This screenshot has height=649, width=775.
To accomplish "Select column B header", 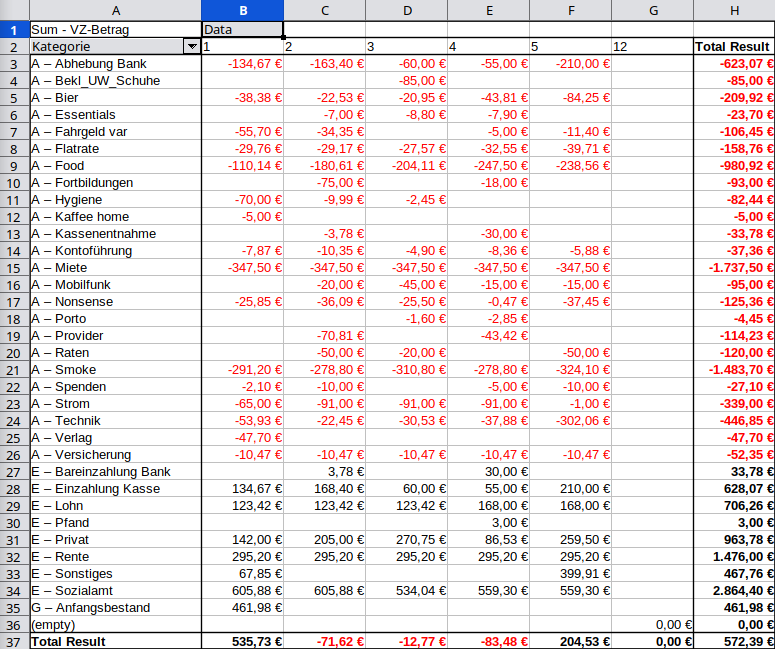I will click(x=242, y=10).
